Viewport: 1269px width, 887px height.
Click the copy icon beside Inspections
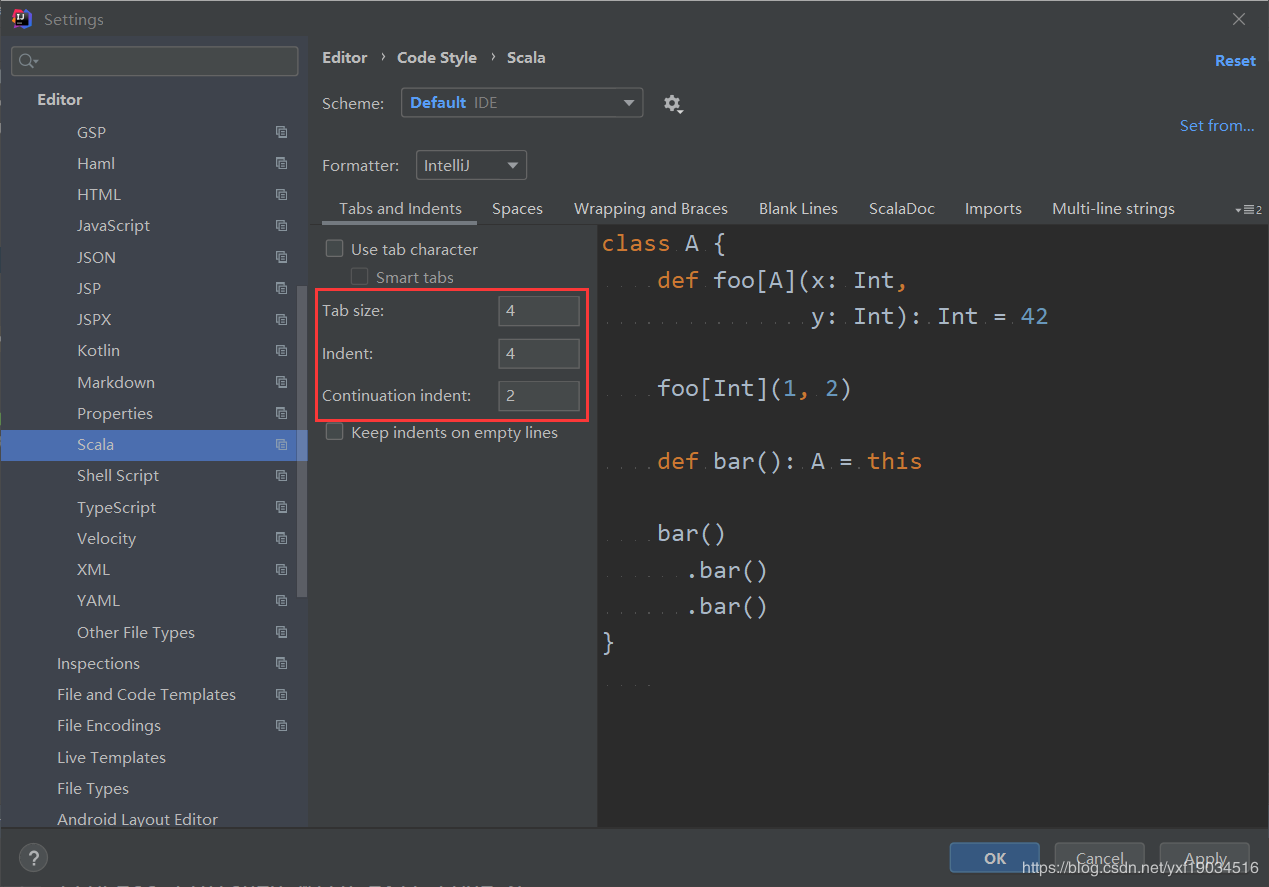[281, 663]
